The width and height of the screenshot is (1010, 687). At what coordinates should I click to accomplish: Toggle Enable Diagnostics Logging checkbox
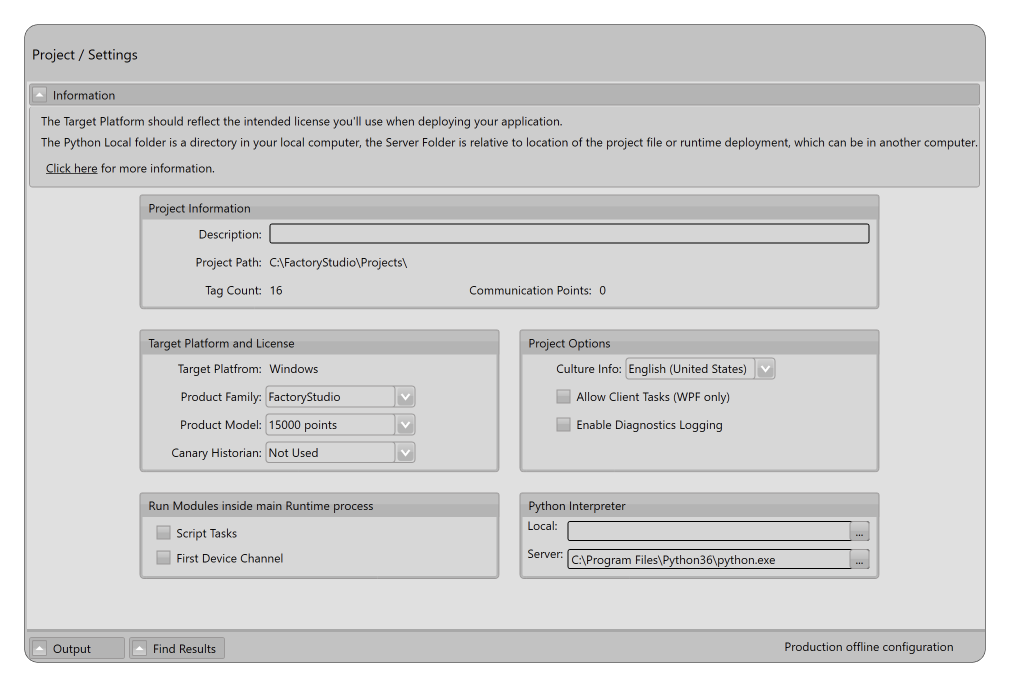564,425
